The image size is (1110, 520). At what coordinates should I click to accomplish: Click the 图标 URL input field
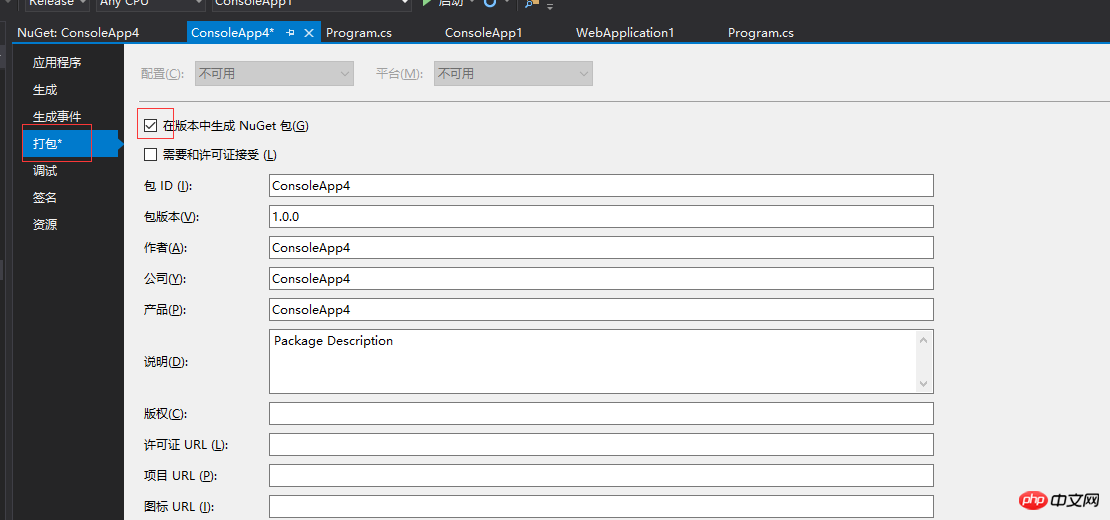[601, 507]
